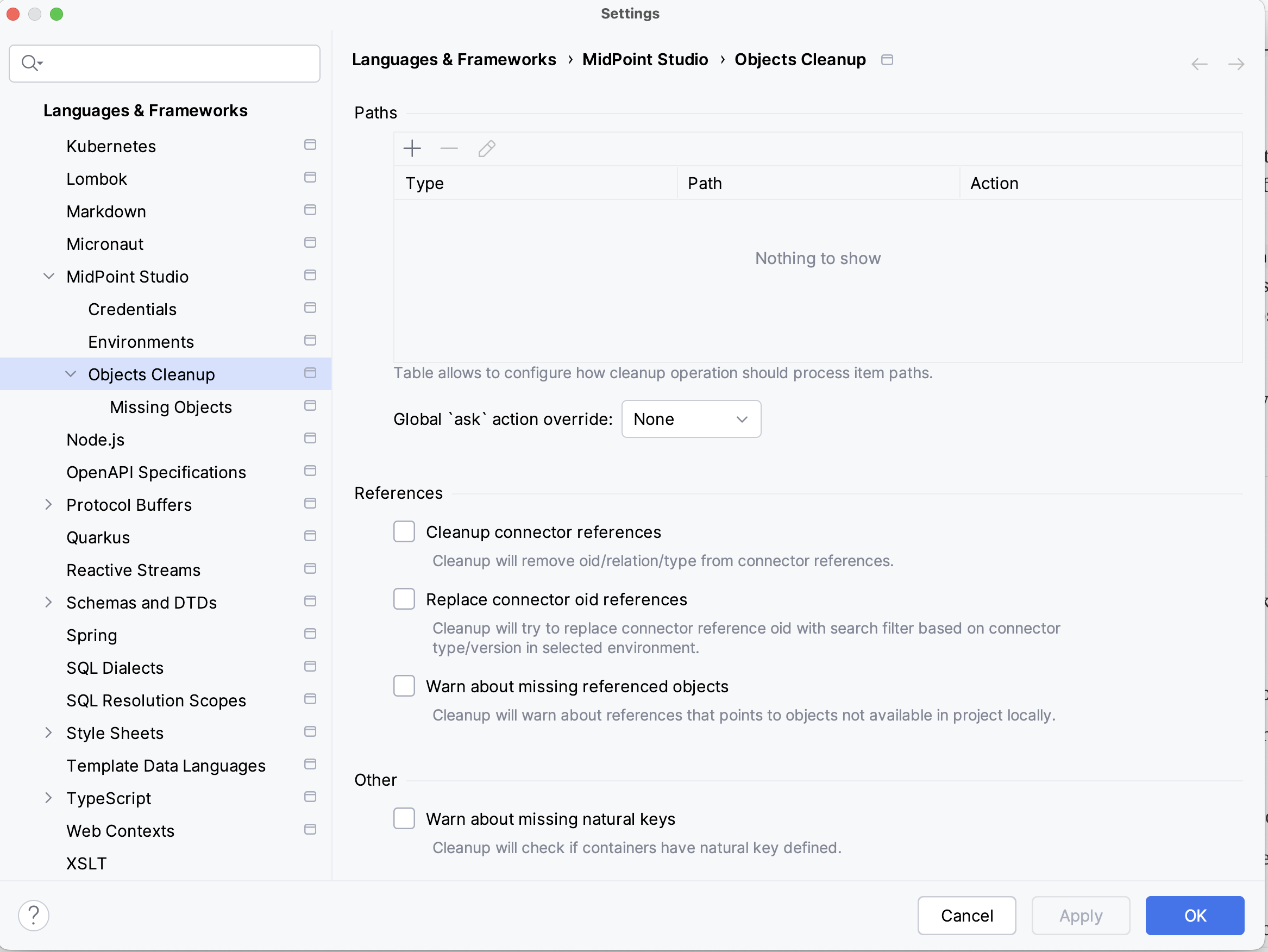
Task: Expand the Protocol Buffers section
Action: pyautogui.click(x=48, y=505)
